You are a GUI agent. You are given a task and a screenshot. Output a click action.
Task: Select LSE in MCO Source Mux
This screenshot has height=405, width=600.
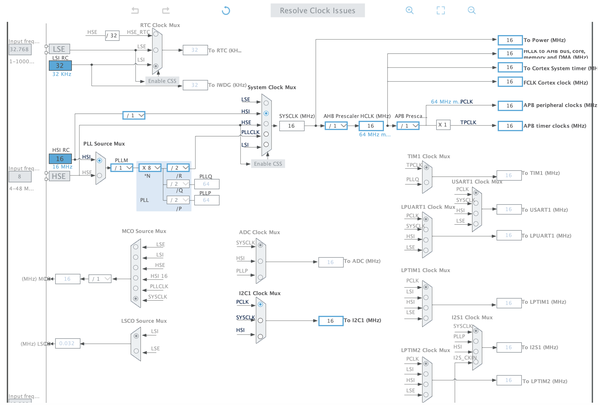(135, 247)
